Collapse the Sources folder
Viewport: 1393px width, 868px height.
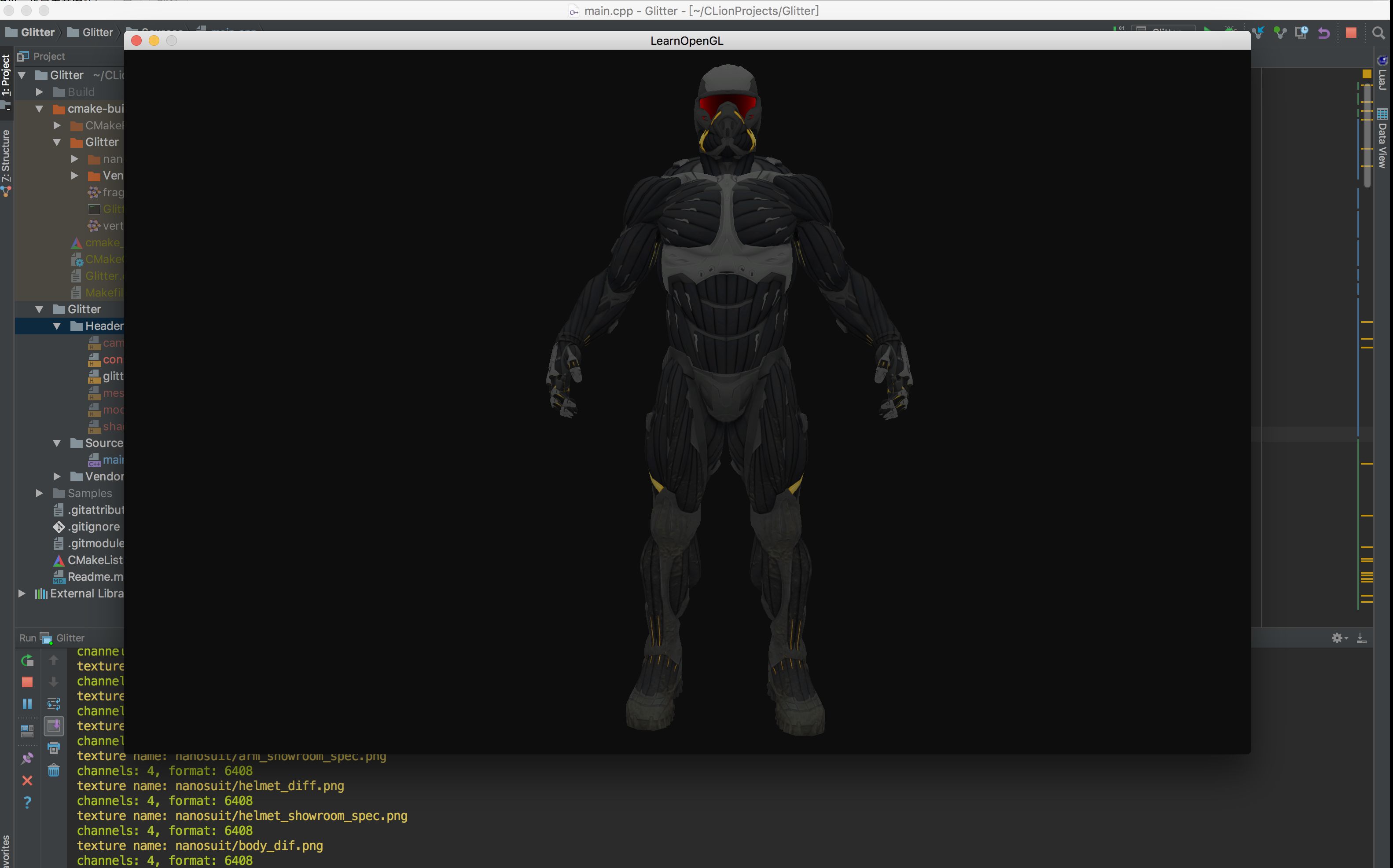[x=57, y=443]
